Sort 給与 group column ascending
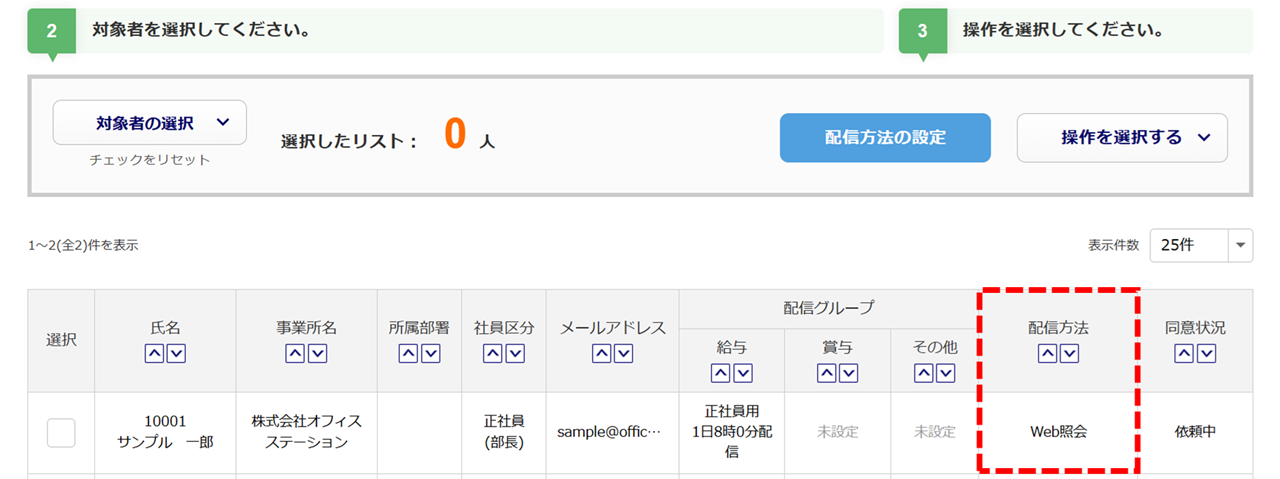The height and width of the screenshot is (479, 1280). (x=720, y=373)
